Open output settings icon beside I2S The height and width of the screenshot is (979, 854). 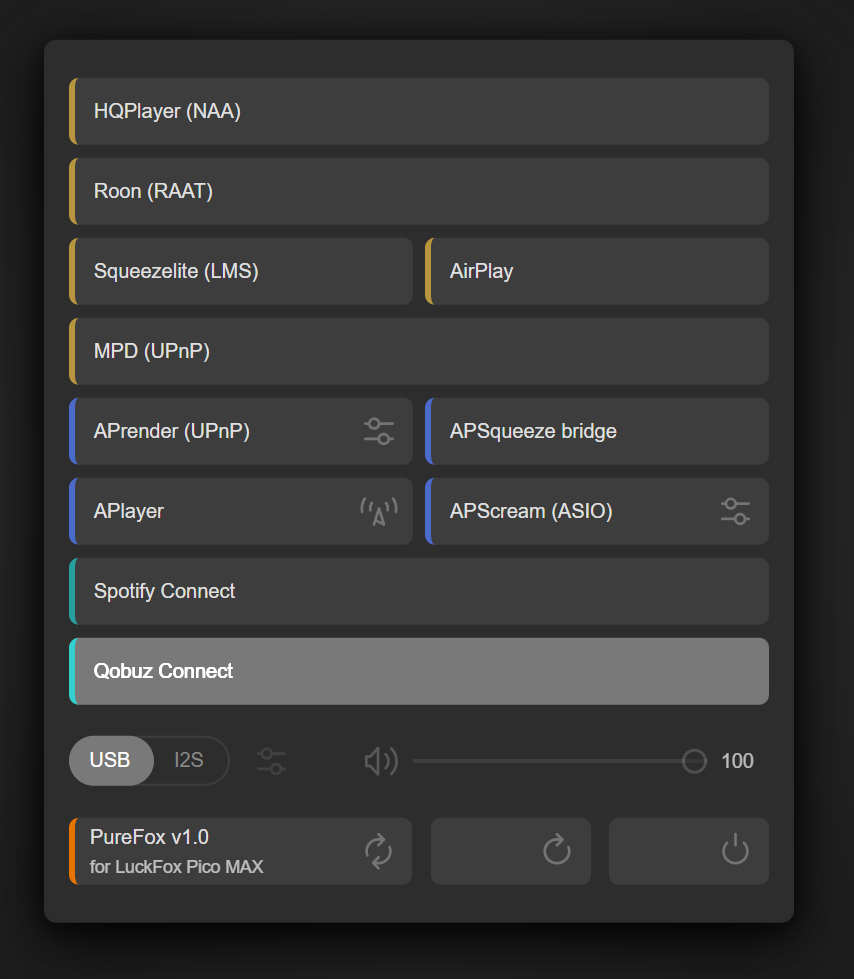tap(271, 761)
